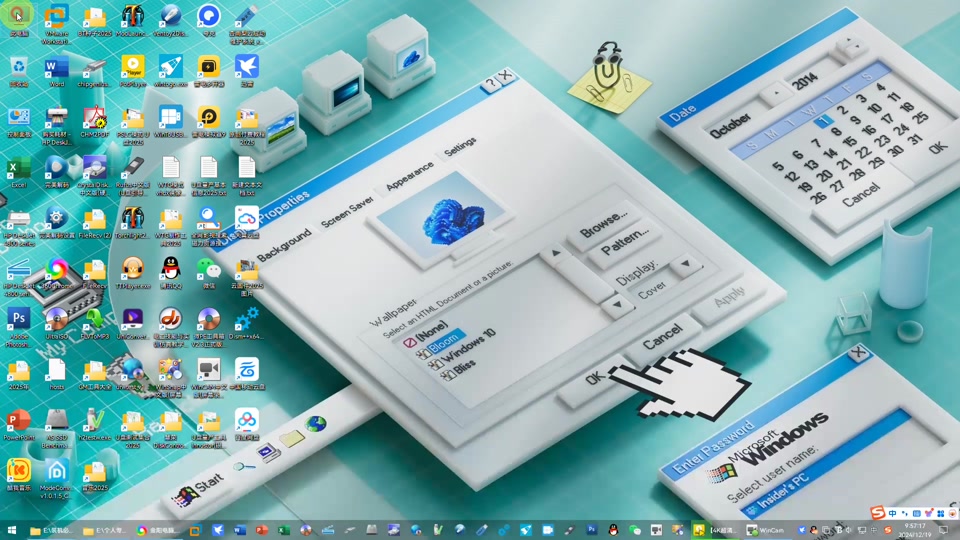Open the 2025年 folder on the desktop

[18, 375]
